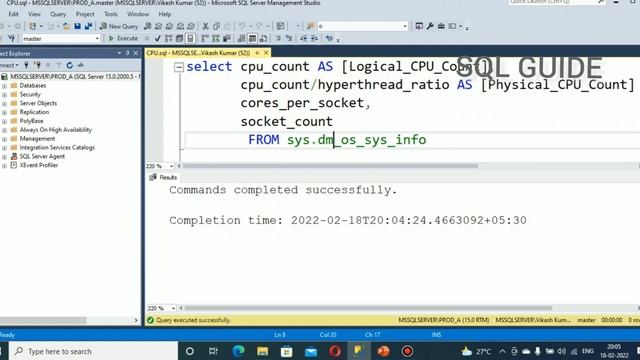Click Comment out selected lines icon

coord(278,38)
